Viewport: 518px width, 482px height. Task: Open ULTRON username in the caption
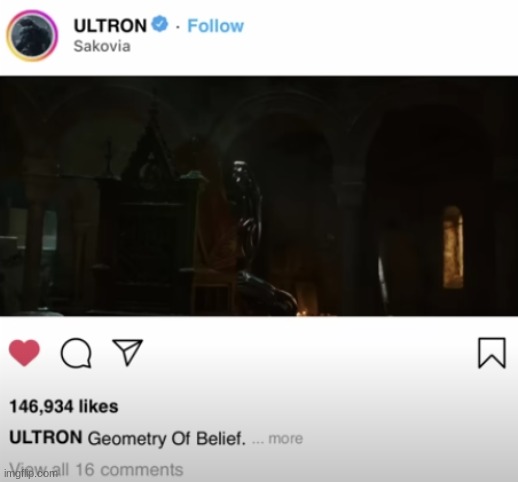[46, 437]
